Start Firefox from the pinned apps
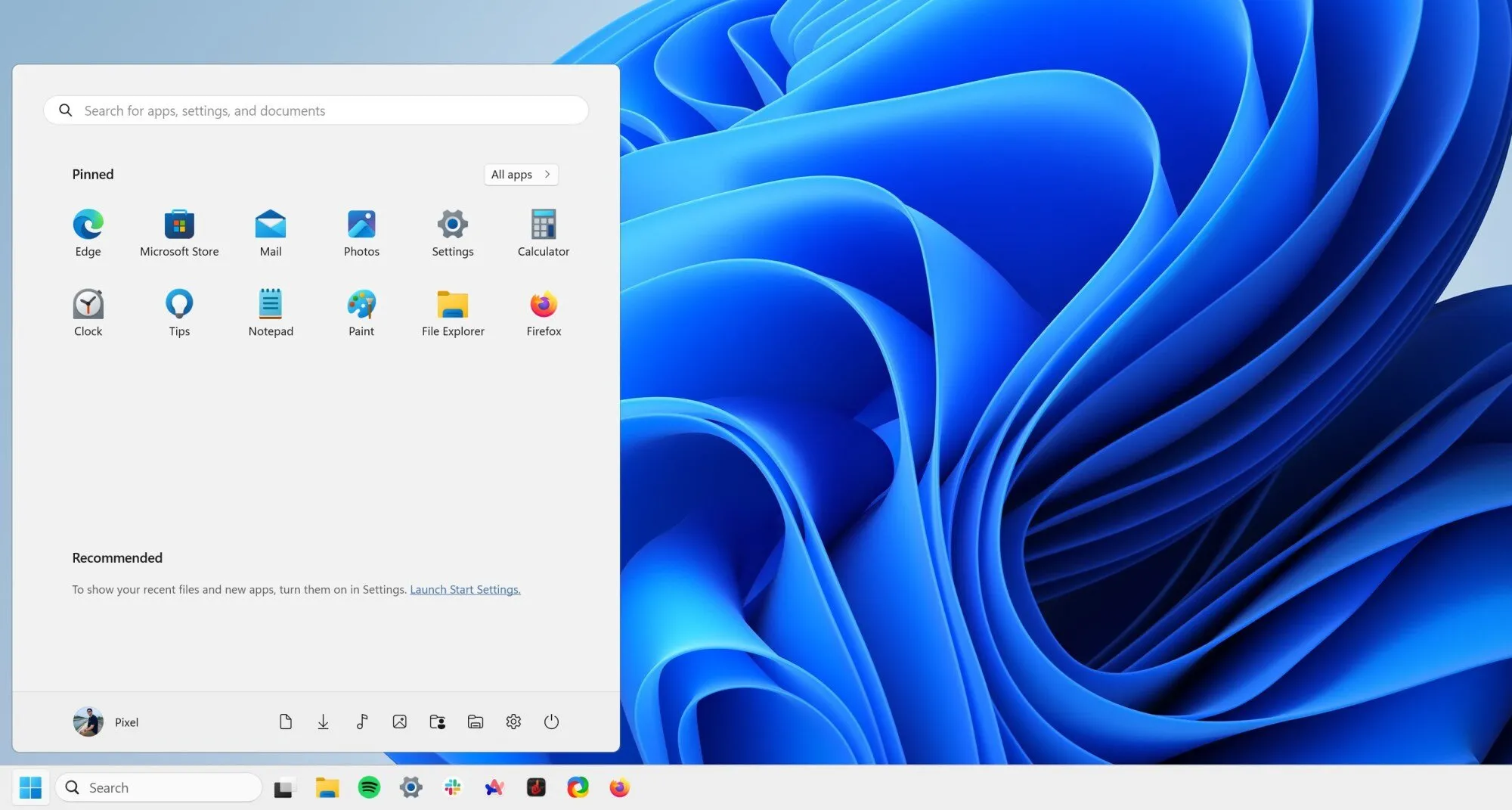This screenshot has width=1512, height=810. (543, 312)
